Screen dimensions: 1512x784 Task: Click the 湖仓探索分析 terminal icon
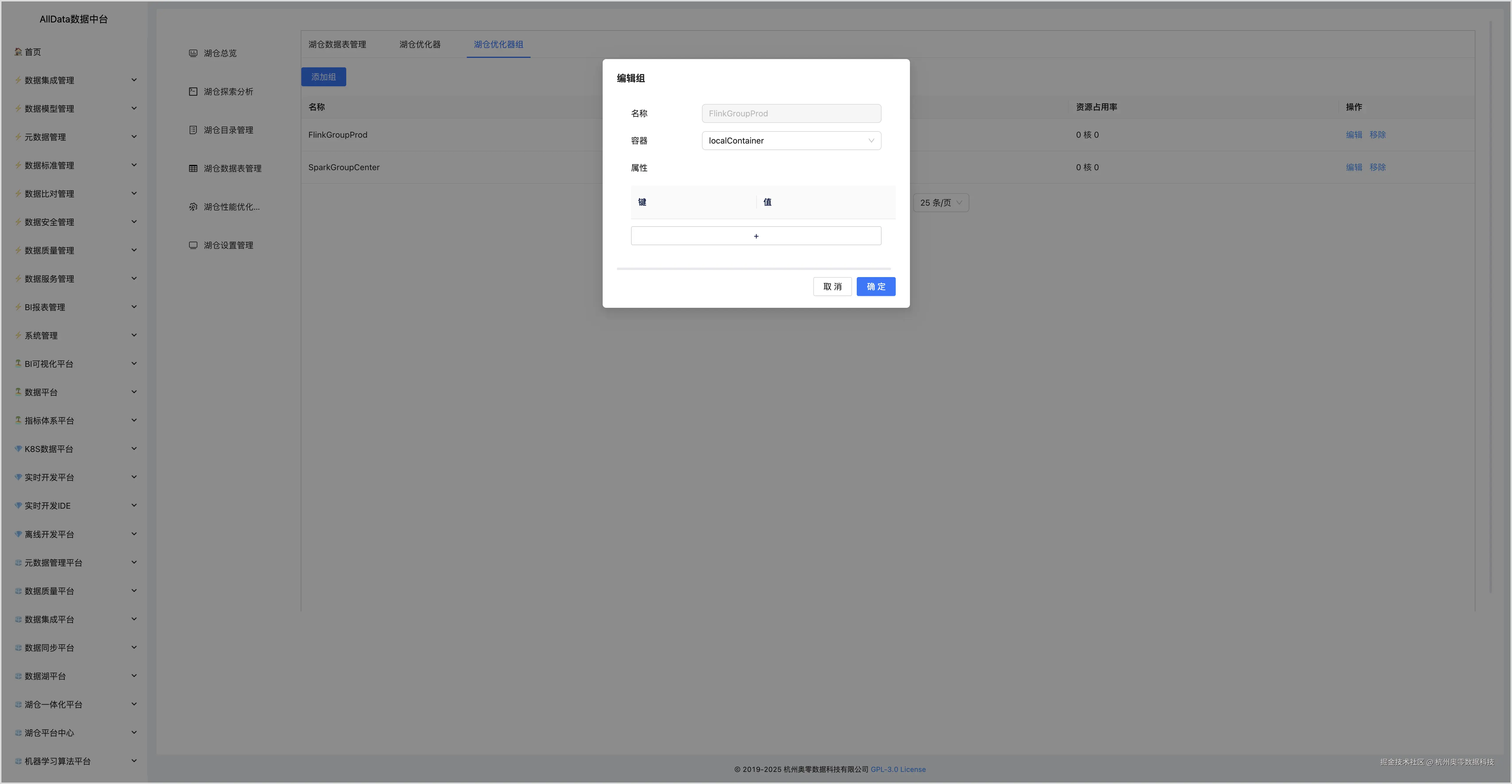193,92
